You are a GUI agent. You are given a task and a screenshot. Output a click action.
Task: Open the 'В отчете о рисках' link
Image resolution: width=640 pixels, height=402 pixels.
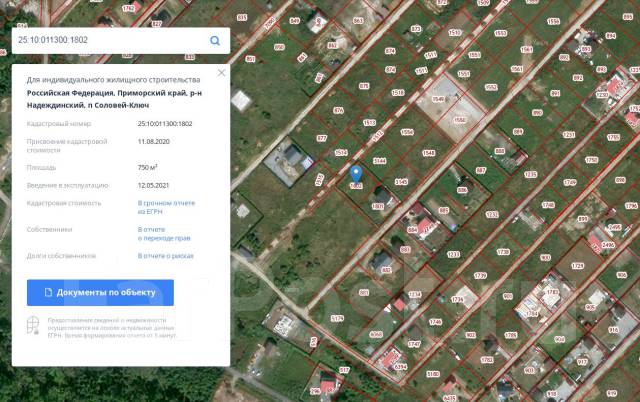(x=166, y=256)
